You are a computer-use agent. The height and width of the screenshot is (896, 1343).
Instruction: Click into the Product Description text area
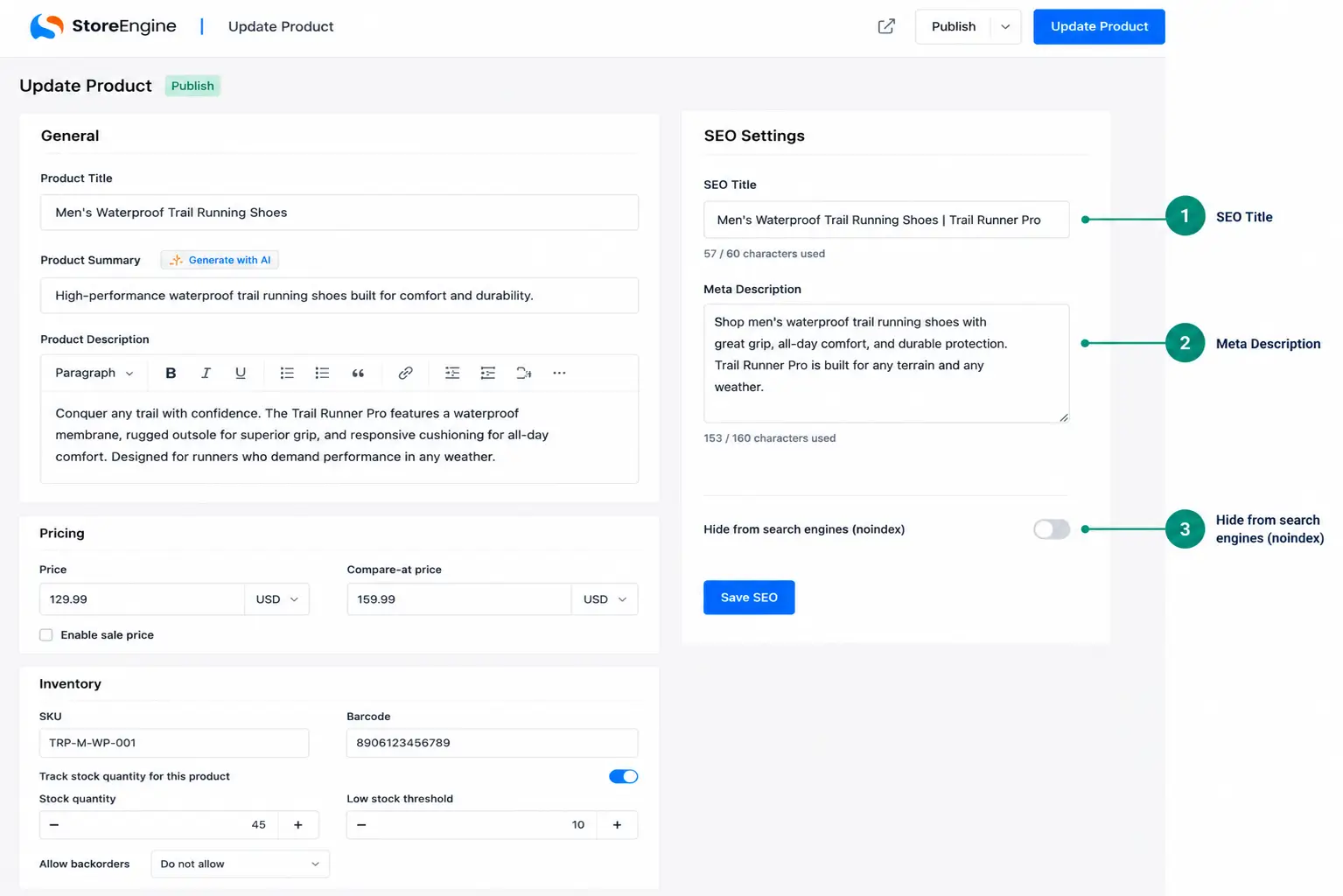[339, 436]
